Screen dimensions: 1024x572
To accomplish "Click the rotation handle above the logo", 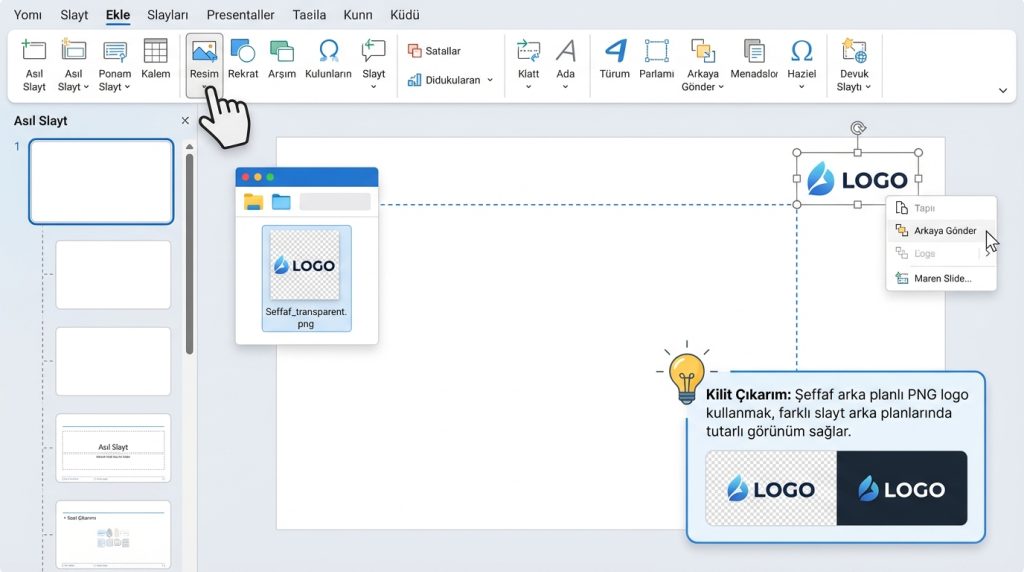I will click(857, 128).
